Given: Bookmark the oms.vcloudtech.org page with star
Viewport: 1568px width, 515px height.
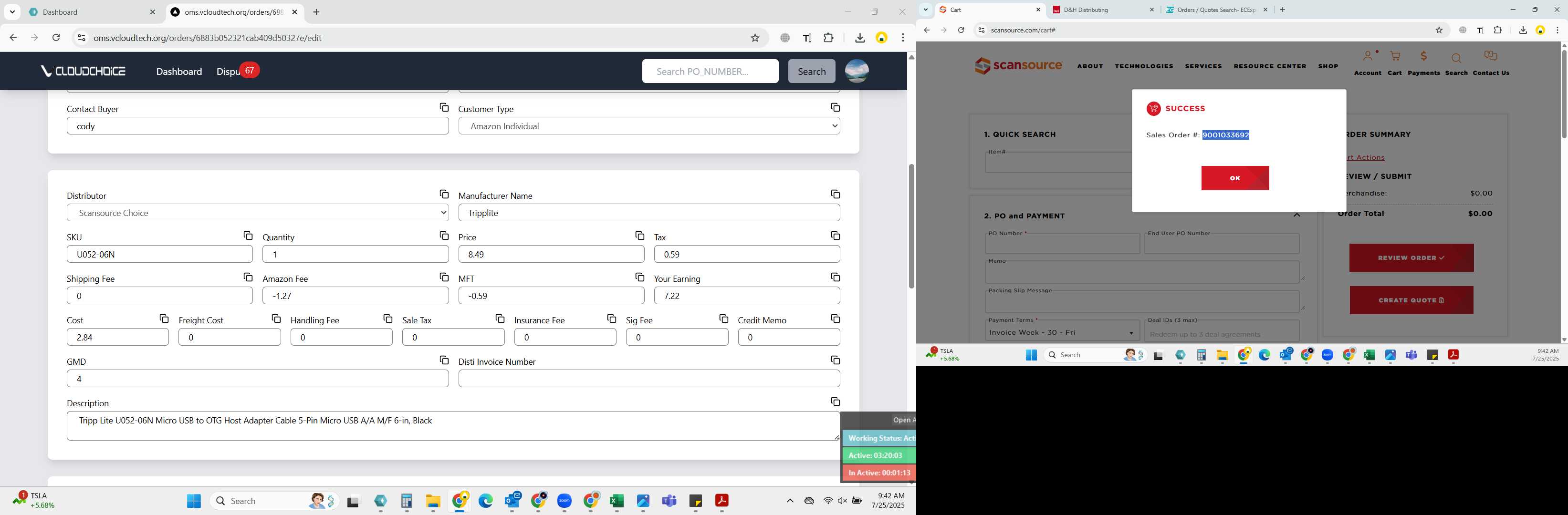Looking at the screenshot, I should pyautogui.click(x=755, y=38).
